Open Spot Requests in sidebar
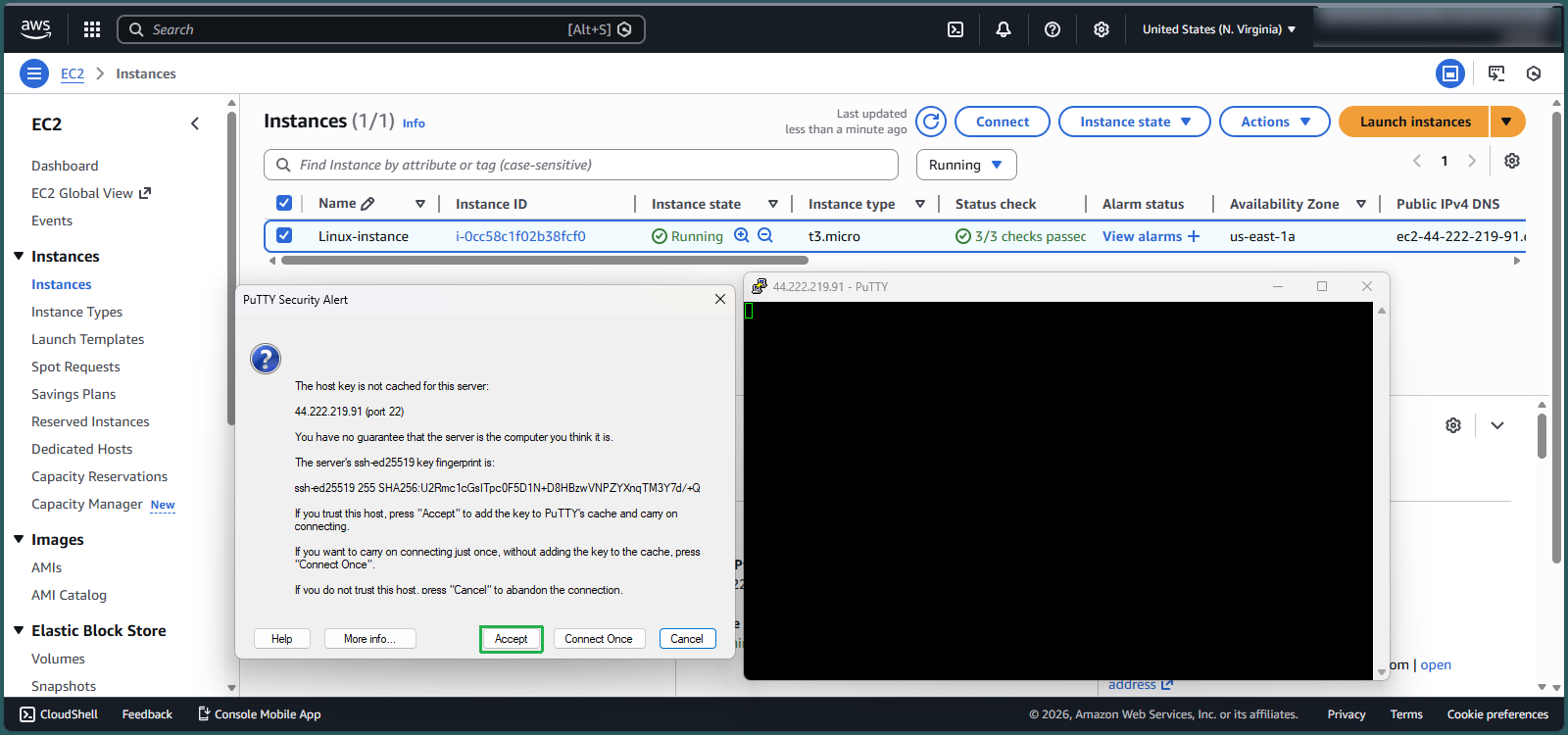The image size is (1568, 735). 75,367
